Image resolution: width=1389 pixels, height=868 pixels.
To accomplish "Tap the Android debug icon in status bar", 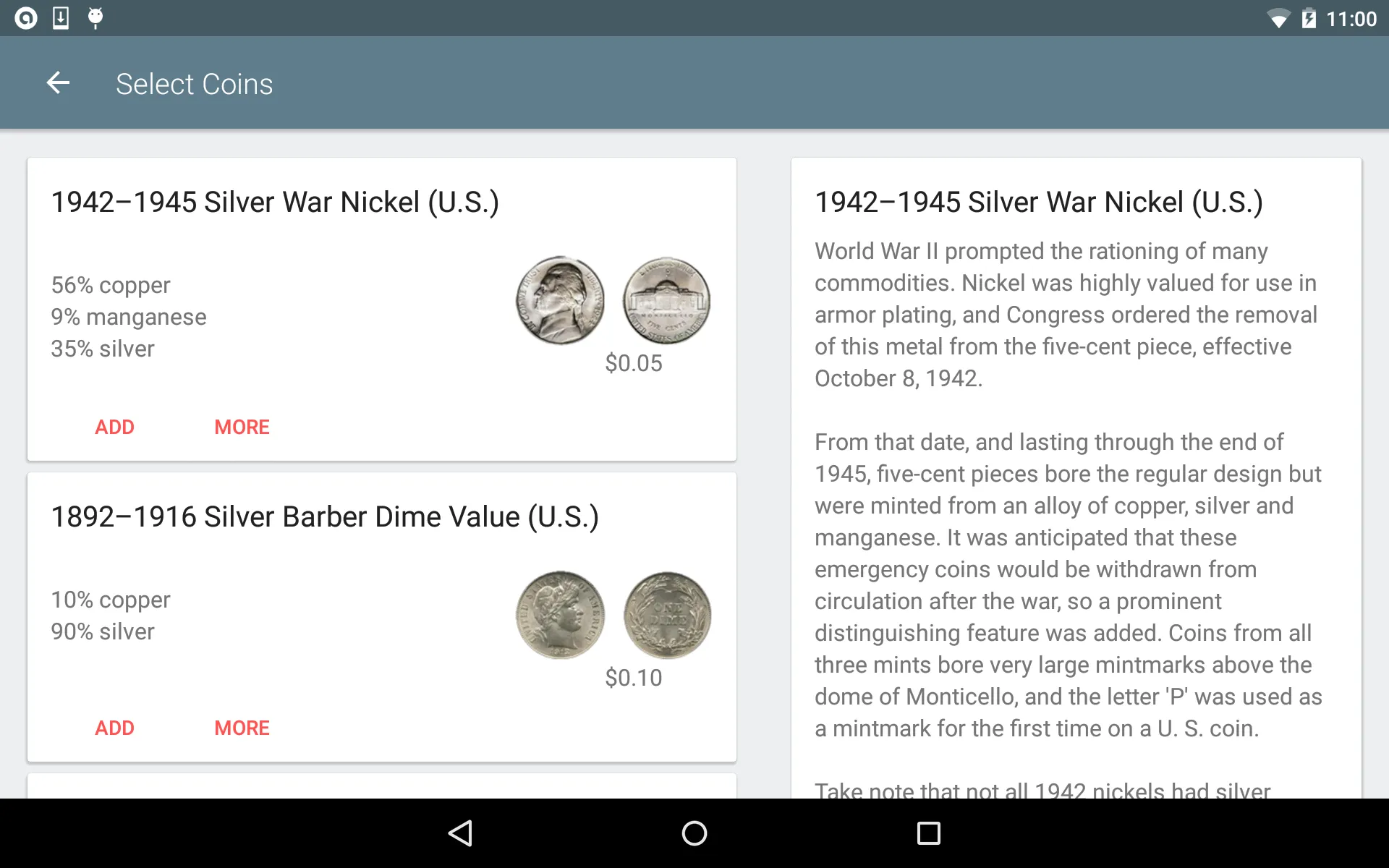I will [93, 17].
